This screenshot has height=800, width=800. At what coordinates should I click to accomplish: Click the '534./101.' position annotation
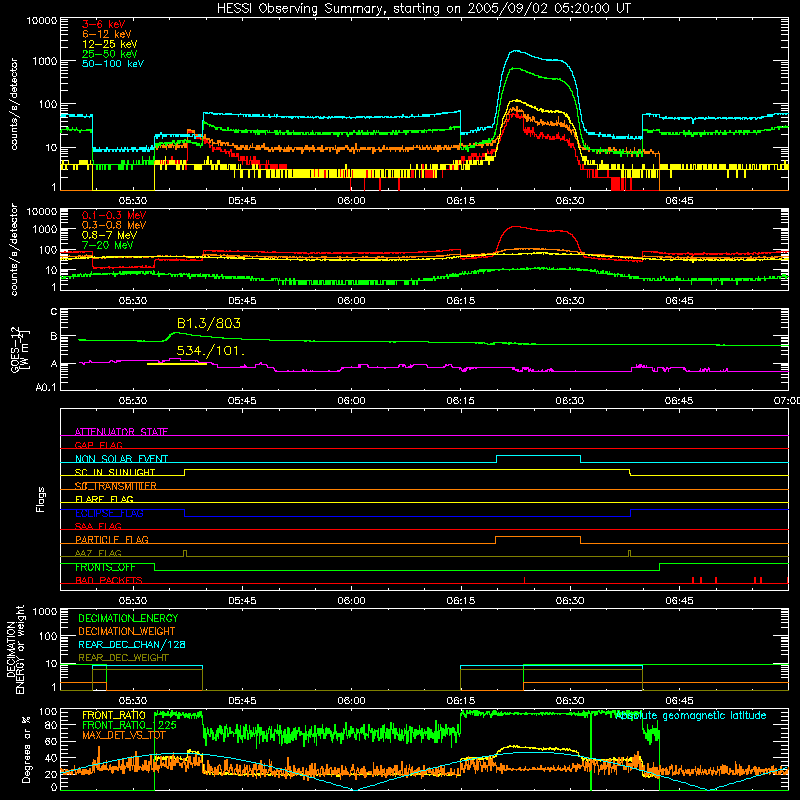click(211, 351)
